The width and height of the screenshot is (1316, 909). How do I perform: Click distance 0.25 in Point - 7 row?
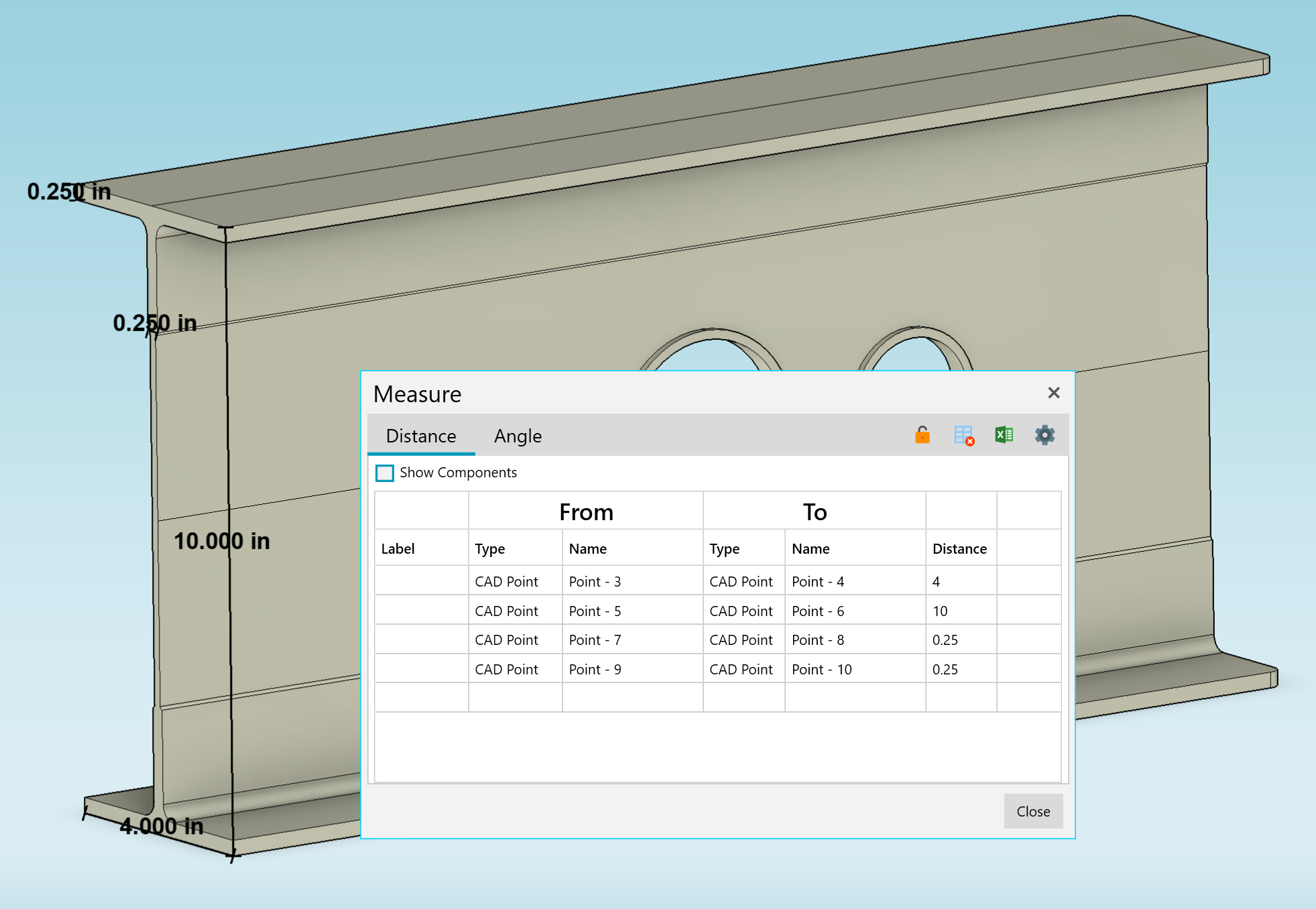961,640
